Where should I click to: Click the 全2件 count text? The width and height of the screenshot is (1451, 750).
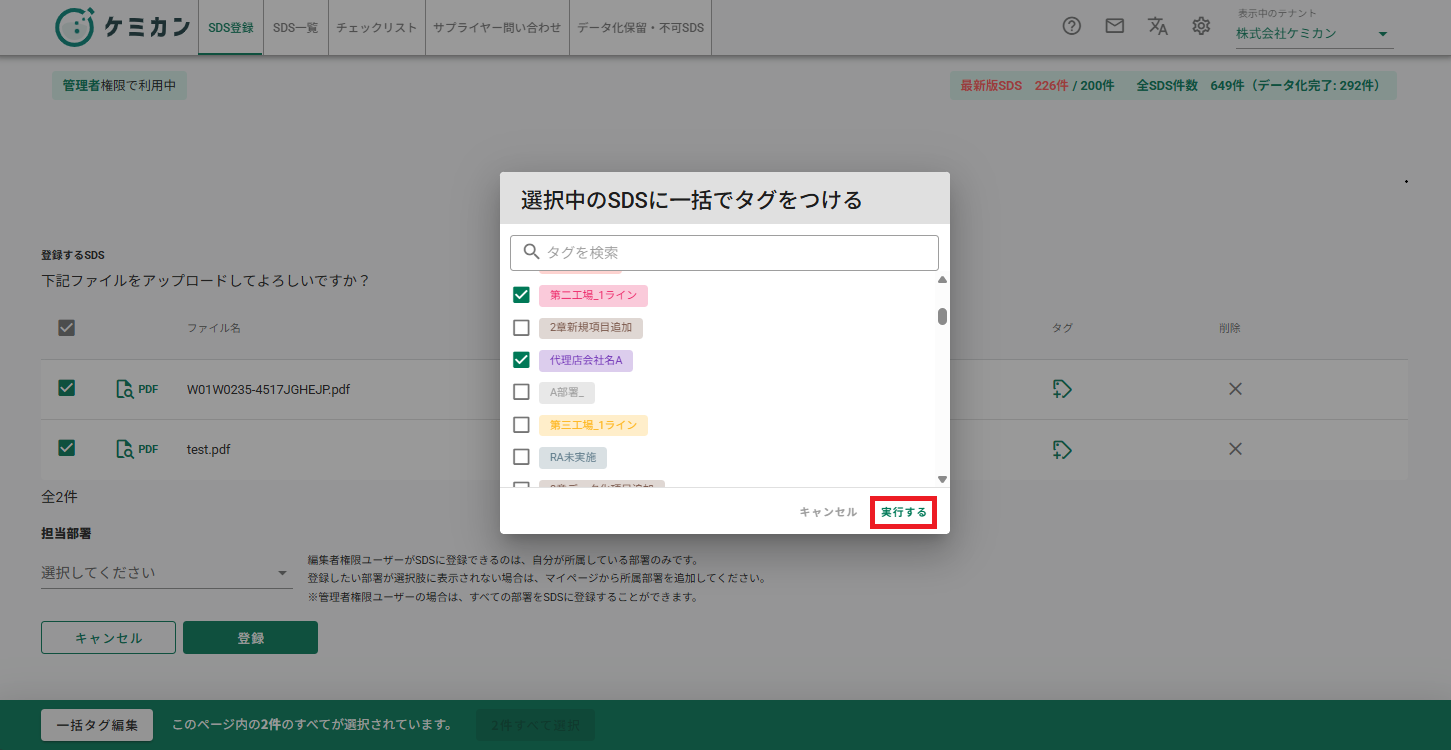(x=59, y=496)
